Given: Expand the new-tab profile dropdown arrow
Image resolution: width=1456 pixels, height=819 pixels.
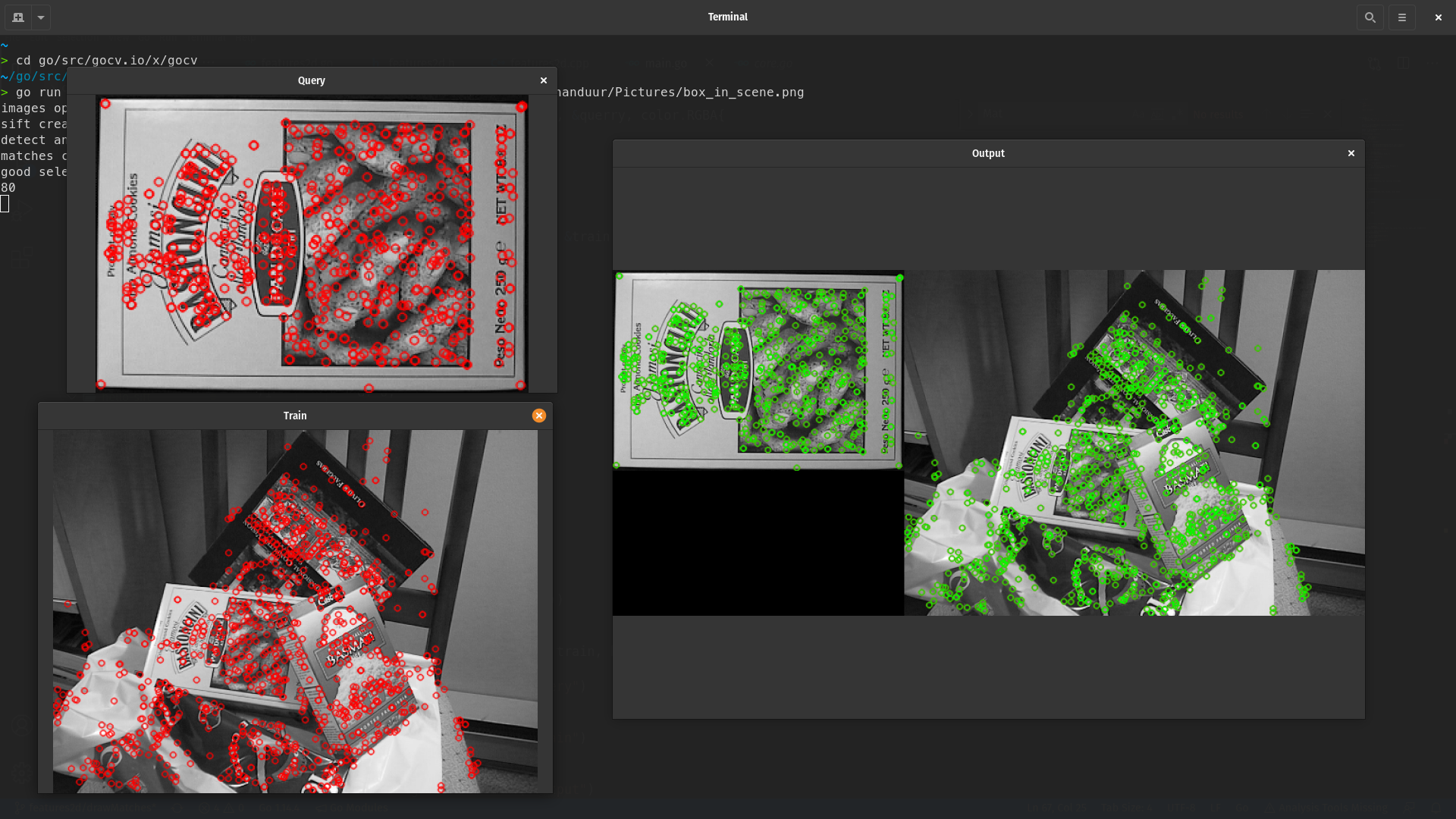Looking at the screenshot, I should 41,17.
